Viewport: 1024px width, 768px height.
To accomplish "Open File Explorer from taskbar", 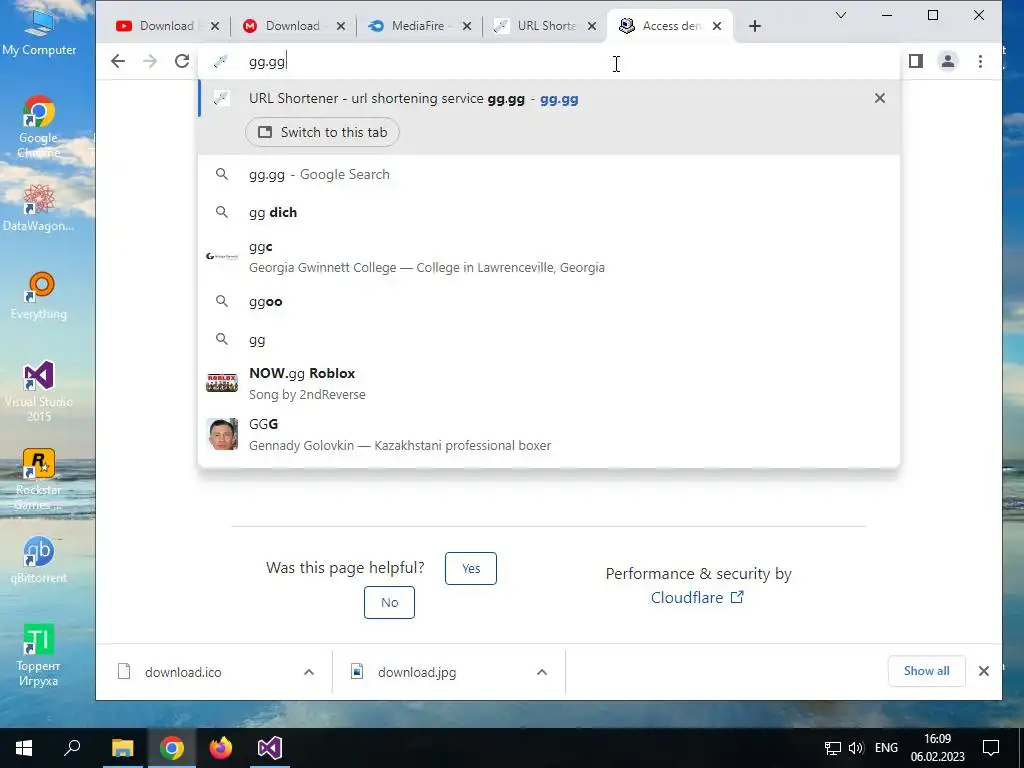I will tap(122, 748).
